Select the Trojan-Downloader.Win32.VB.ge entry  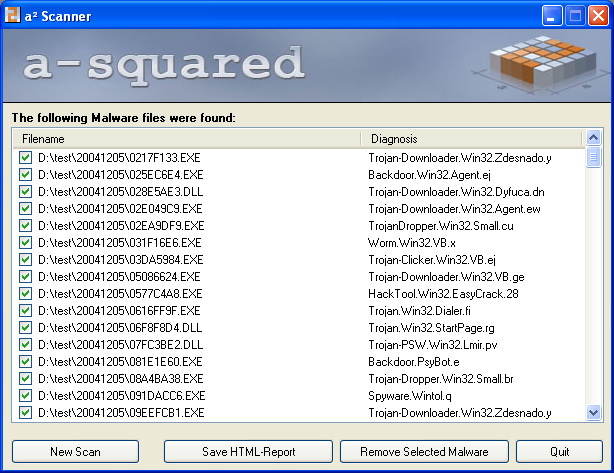click(x=446, y=277)
